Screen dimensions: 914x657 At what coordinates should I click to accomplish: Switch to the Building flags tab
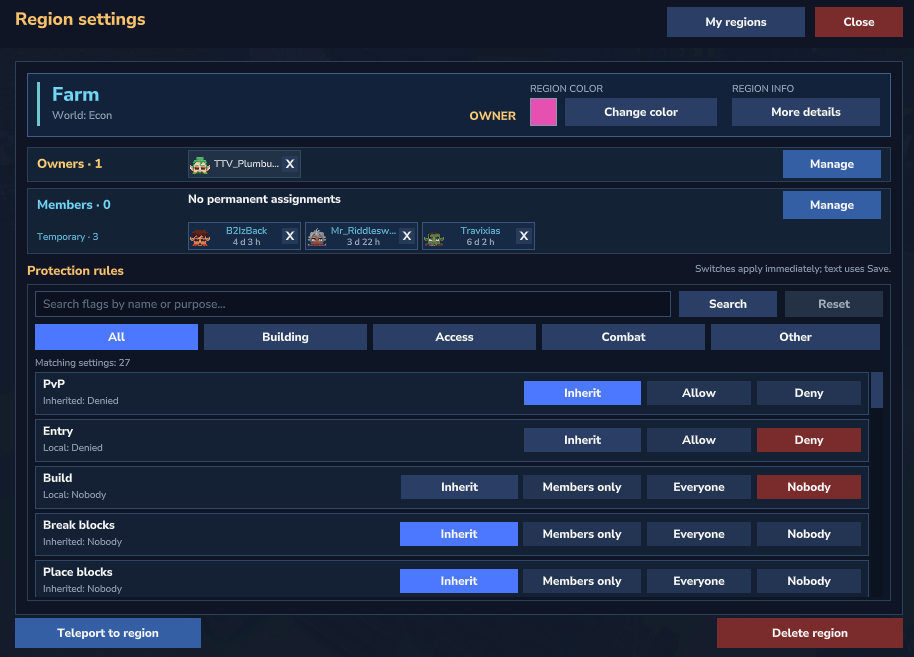[x=286, y=337]
